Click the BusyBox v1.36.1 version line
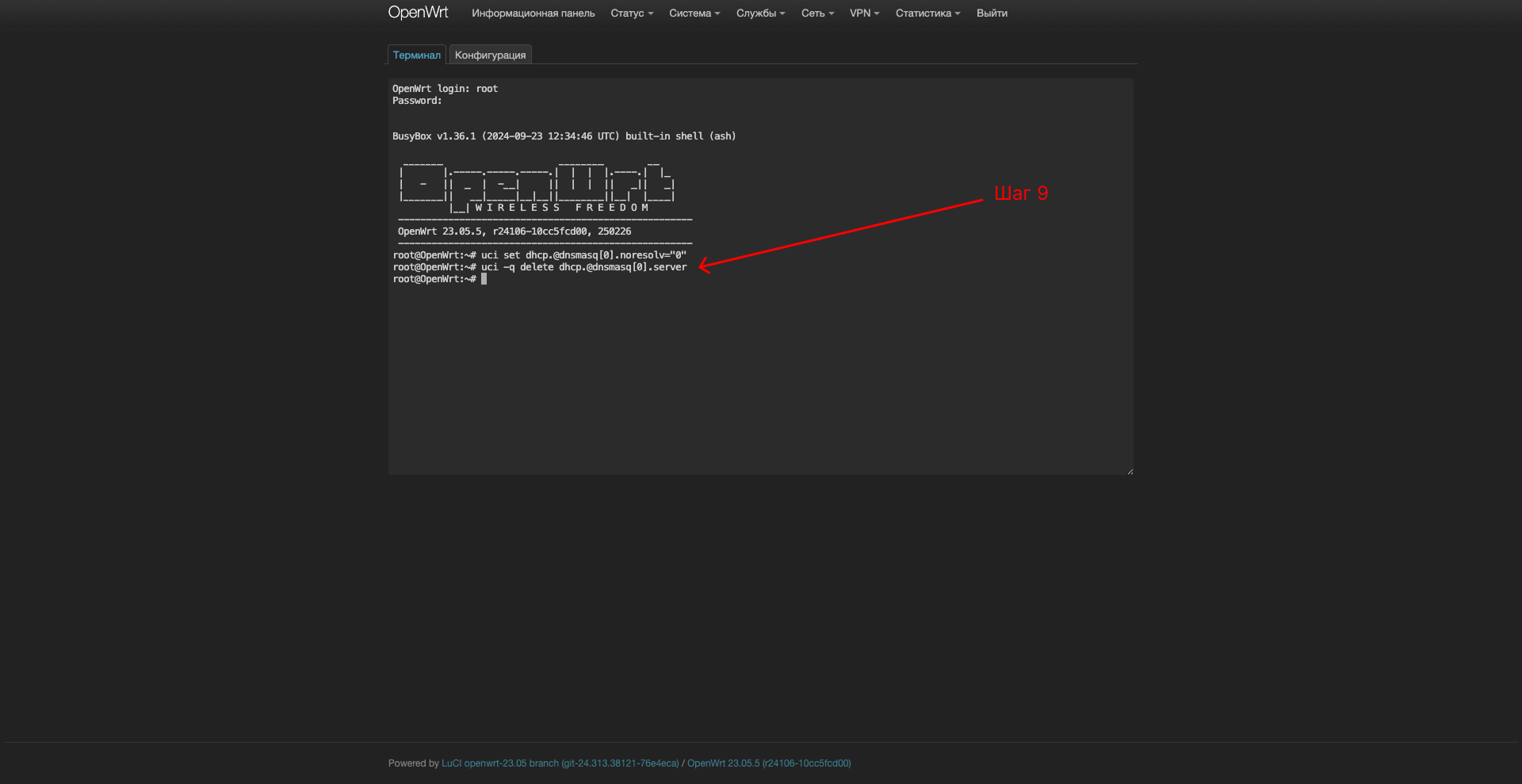The width and height of the screenshot is (1522, 784). pos(564,136)
